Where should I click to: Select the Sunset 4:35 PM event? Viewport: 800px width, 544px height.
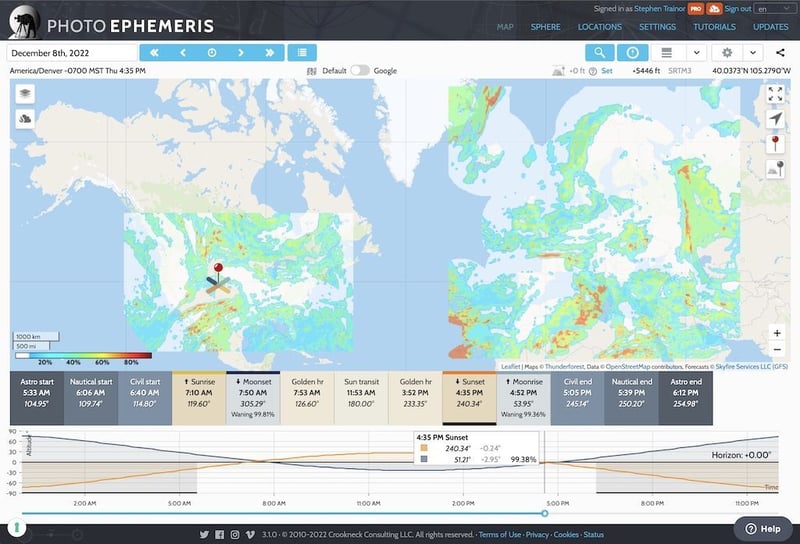click(469, 398)
